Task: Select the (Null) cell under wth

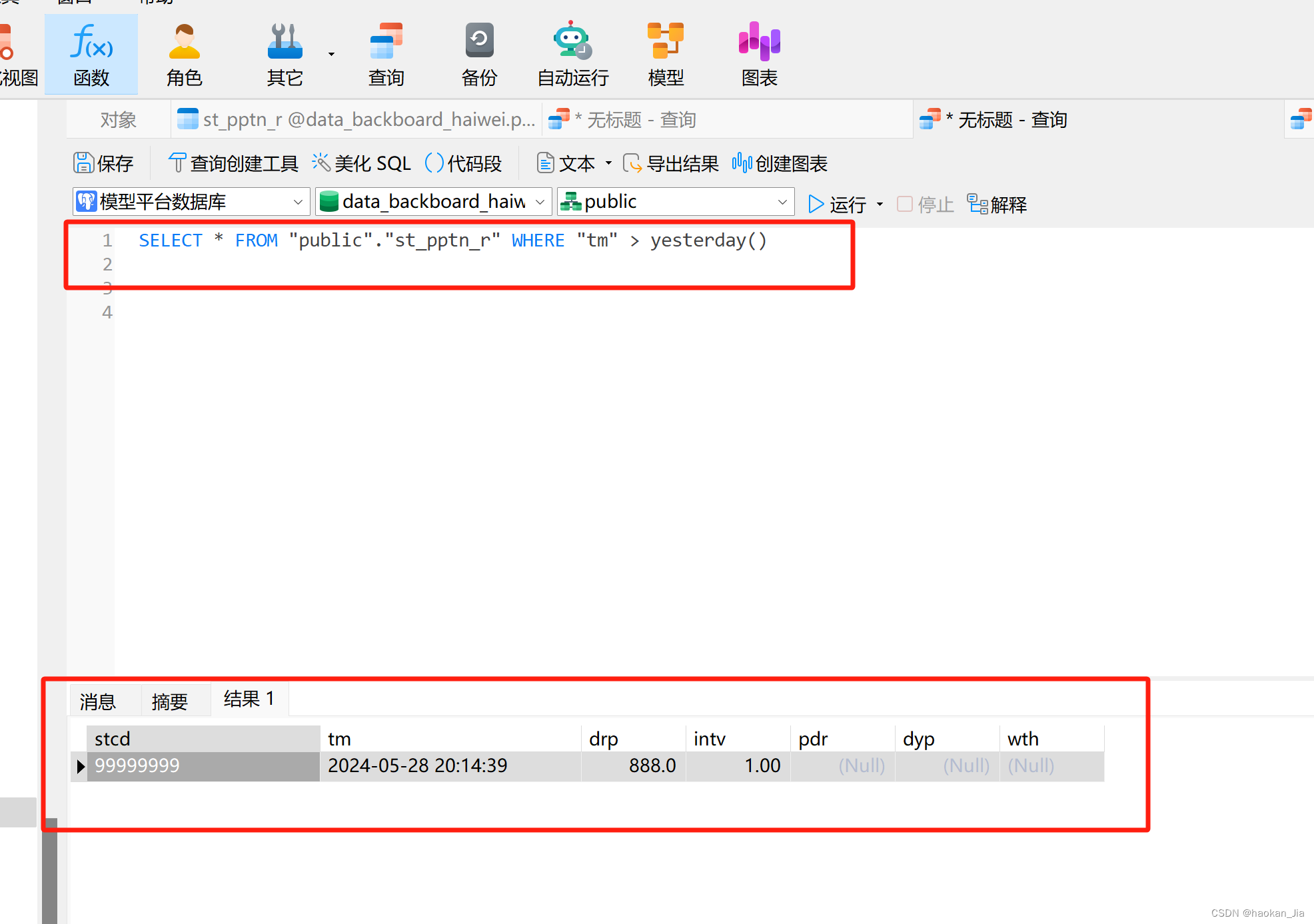Action: pos(1052,766)
